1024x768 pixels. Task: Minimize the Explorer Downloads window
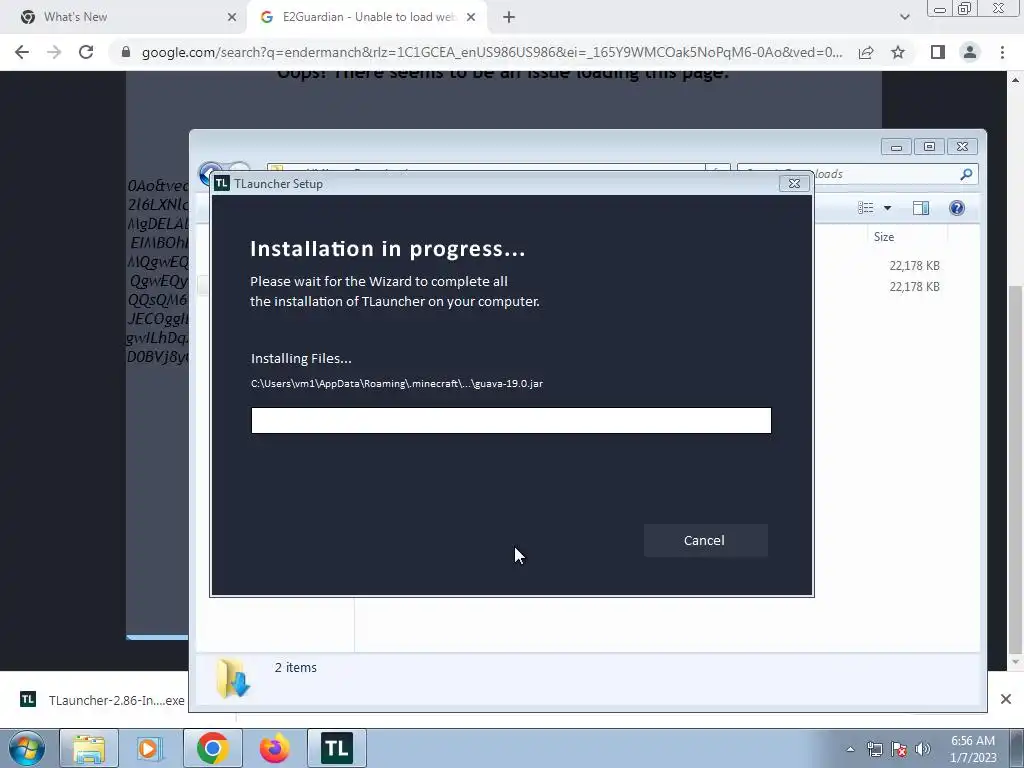(896, 147)
